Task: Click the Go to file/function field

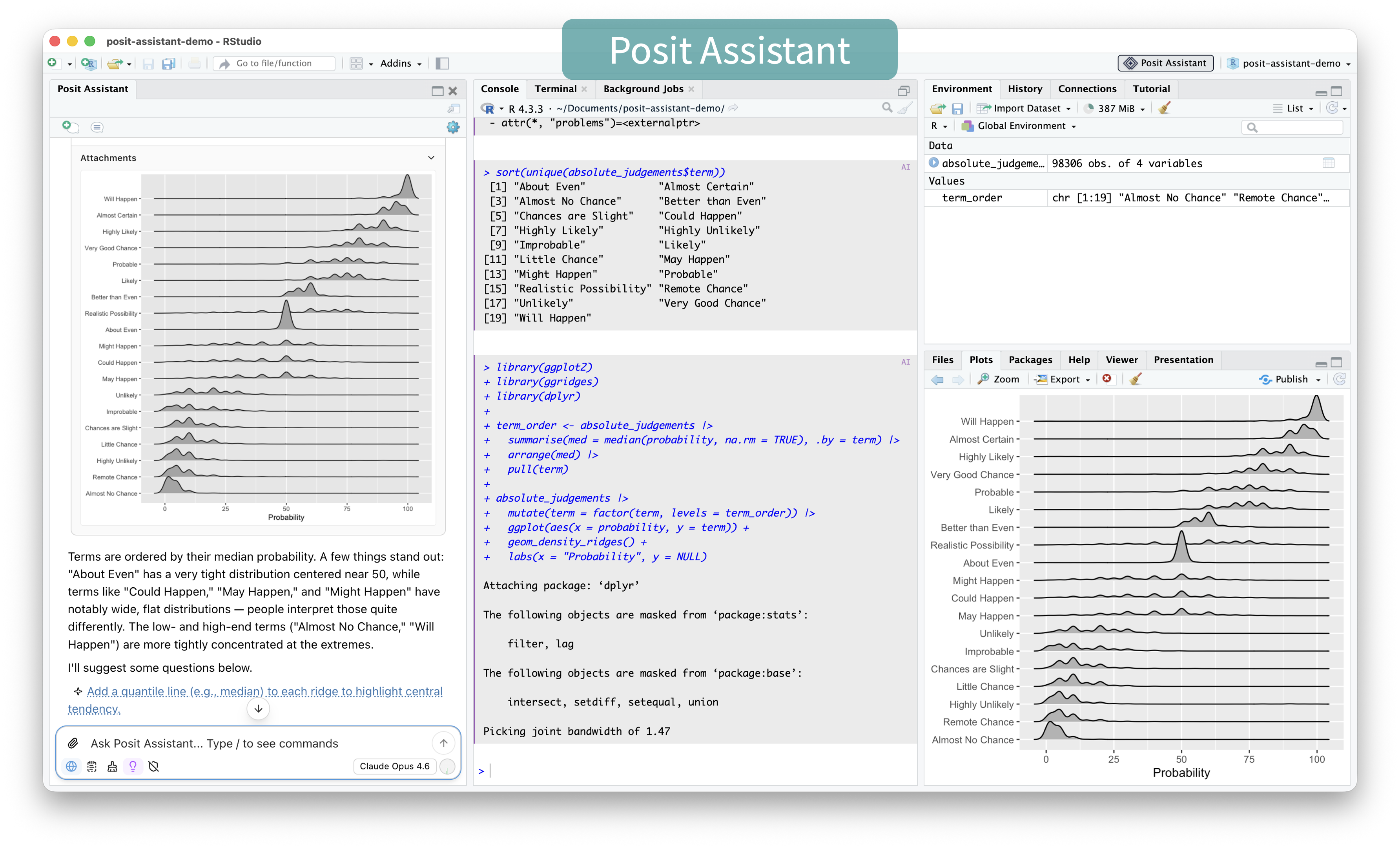Action: pos(274,63)
